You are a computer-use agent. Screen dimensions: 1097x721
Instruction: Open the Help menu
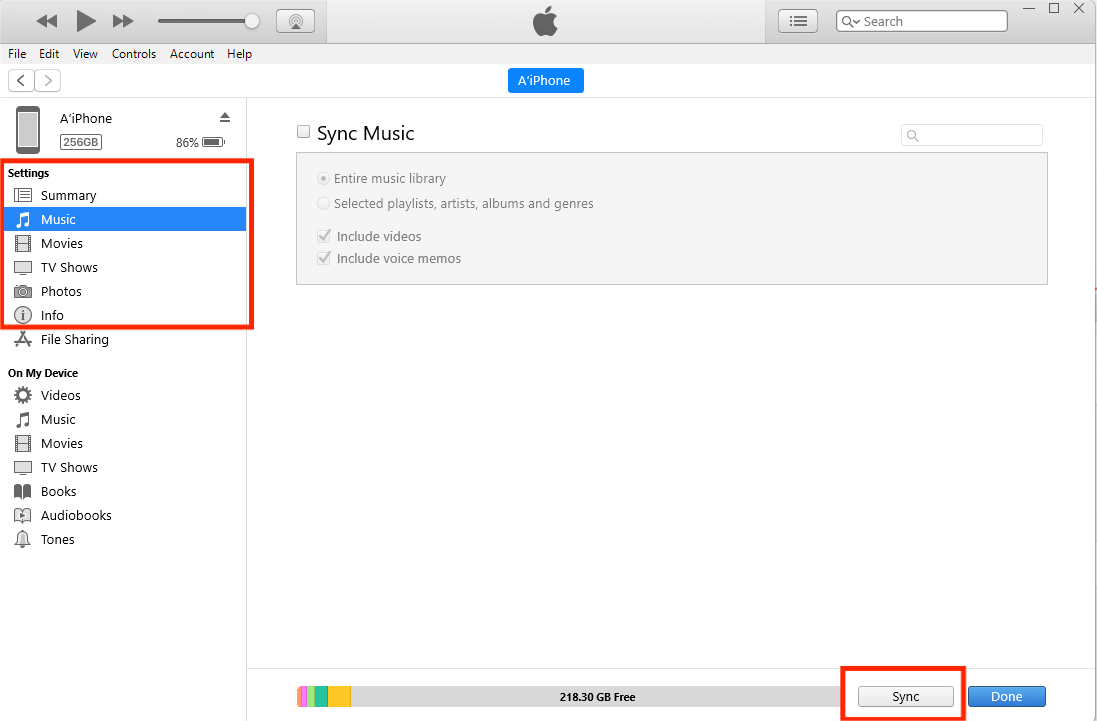tap(239, 54)
